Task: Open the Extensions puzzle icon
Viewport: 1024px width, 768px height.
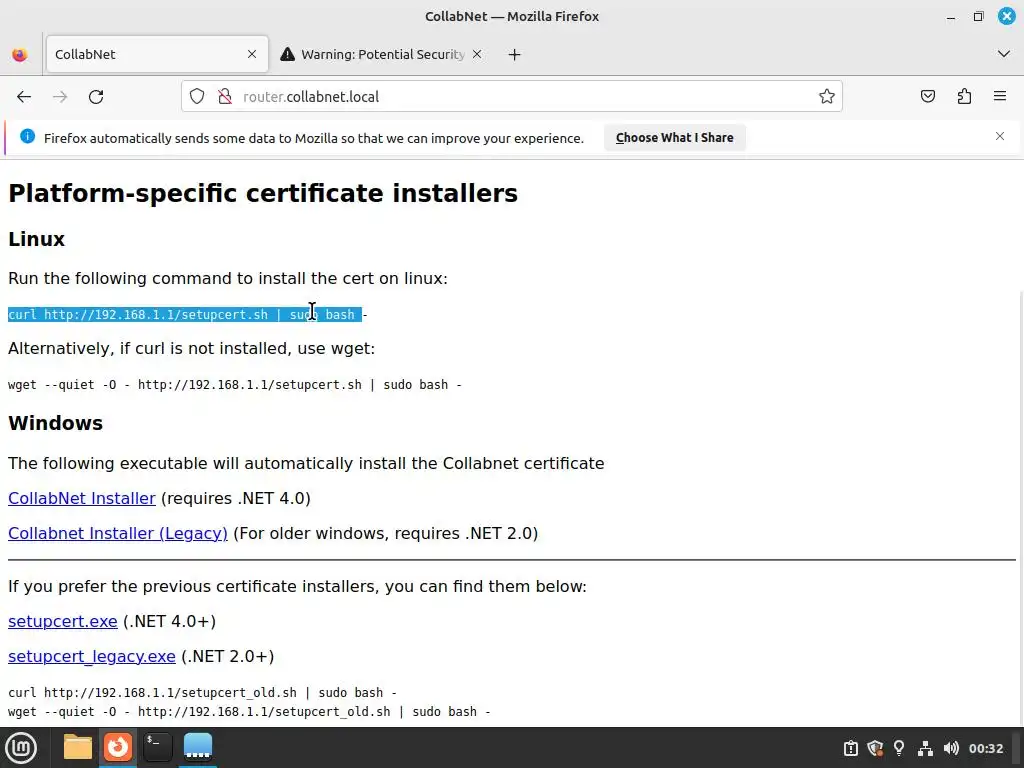Action: pyautogui.click(x=964, y=97)
